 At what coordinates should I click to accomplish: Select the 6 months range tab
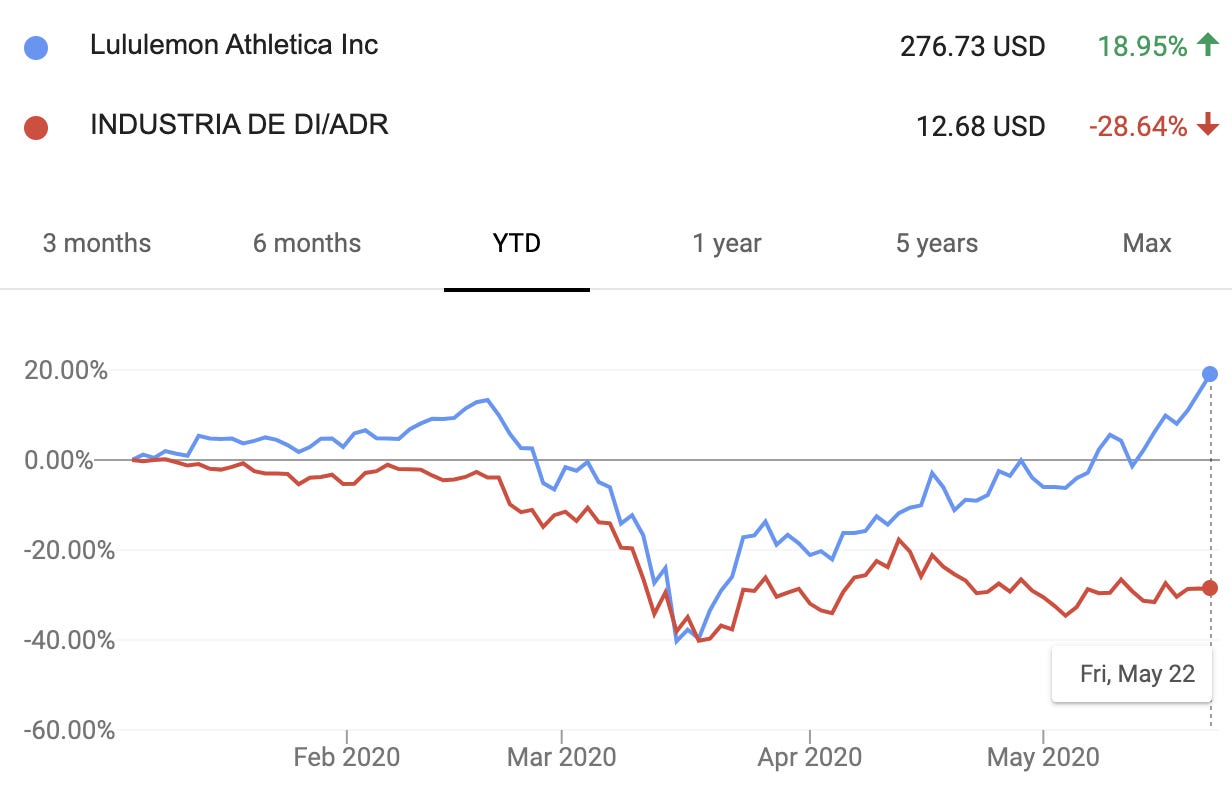tap(307, 243)
